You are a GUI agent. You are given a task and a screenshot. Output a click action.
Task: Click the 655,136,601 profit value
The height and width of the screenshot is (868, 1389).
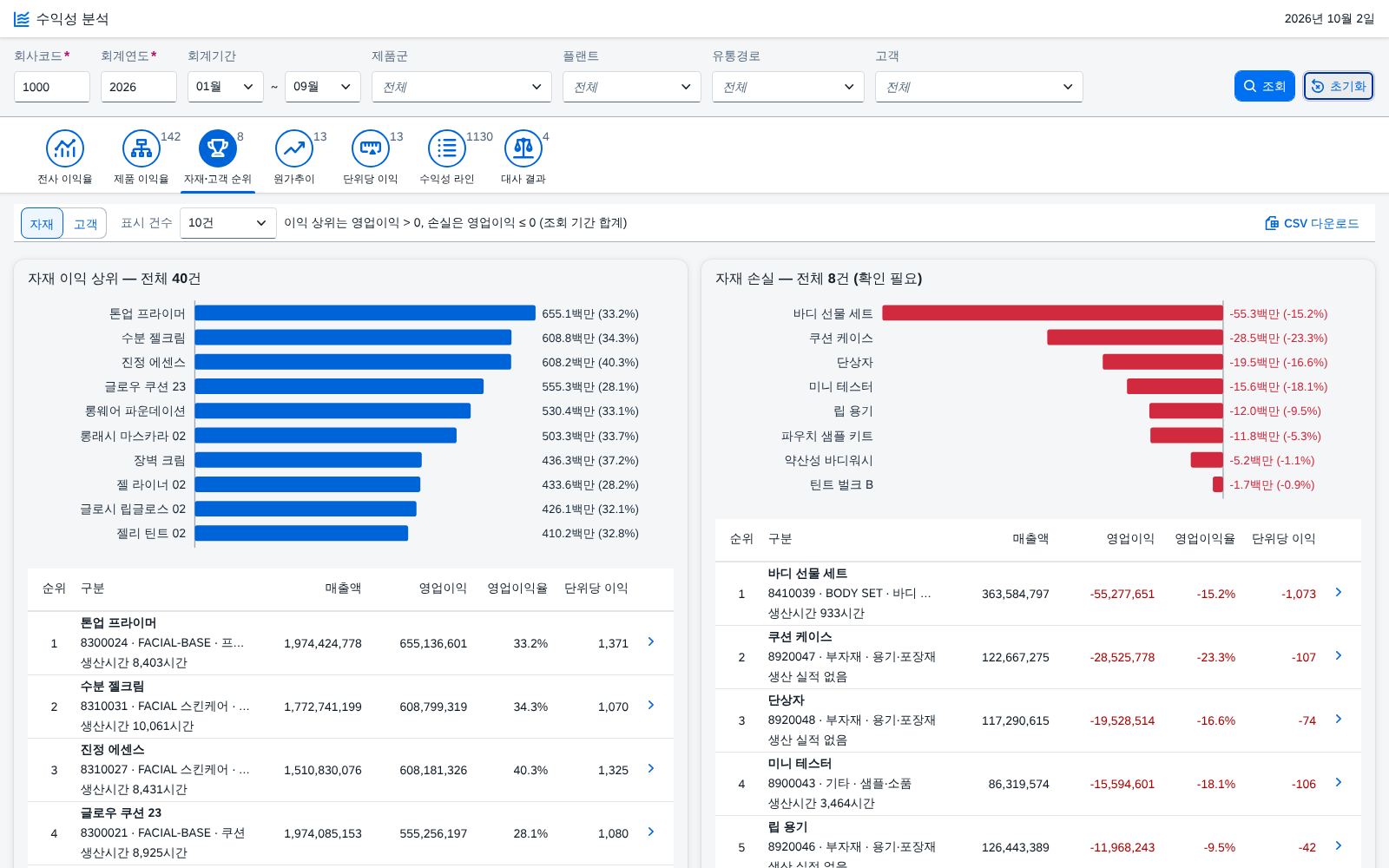pos(433,643)
